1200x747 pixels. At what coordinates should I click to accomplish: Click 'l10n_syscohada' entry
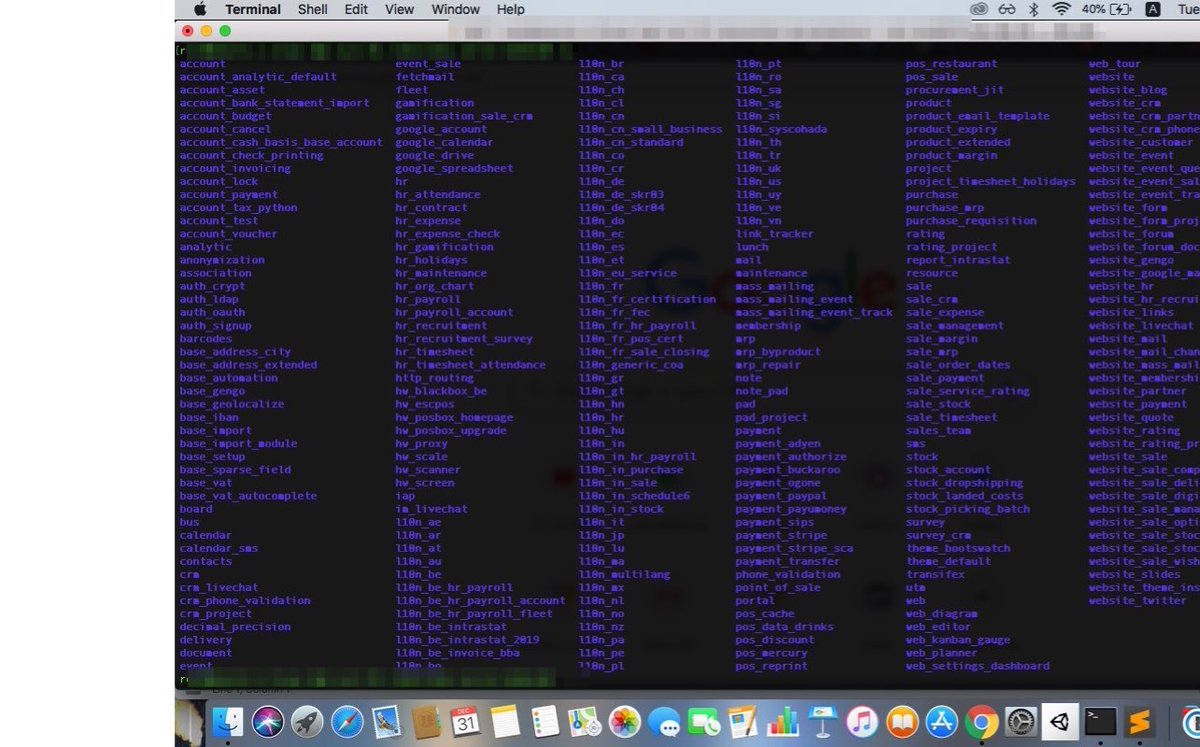tap(781, 129)
